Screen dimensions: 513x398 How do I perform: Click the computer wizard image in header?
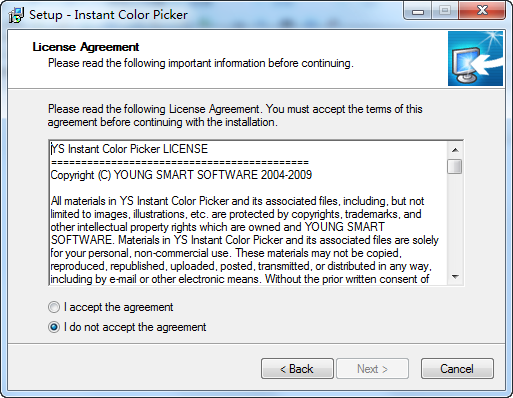(x=475, y=59)
